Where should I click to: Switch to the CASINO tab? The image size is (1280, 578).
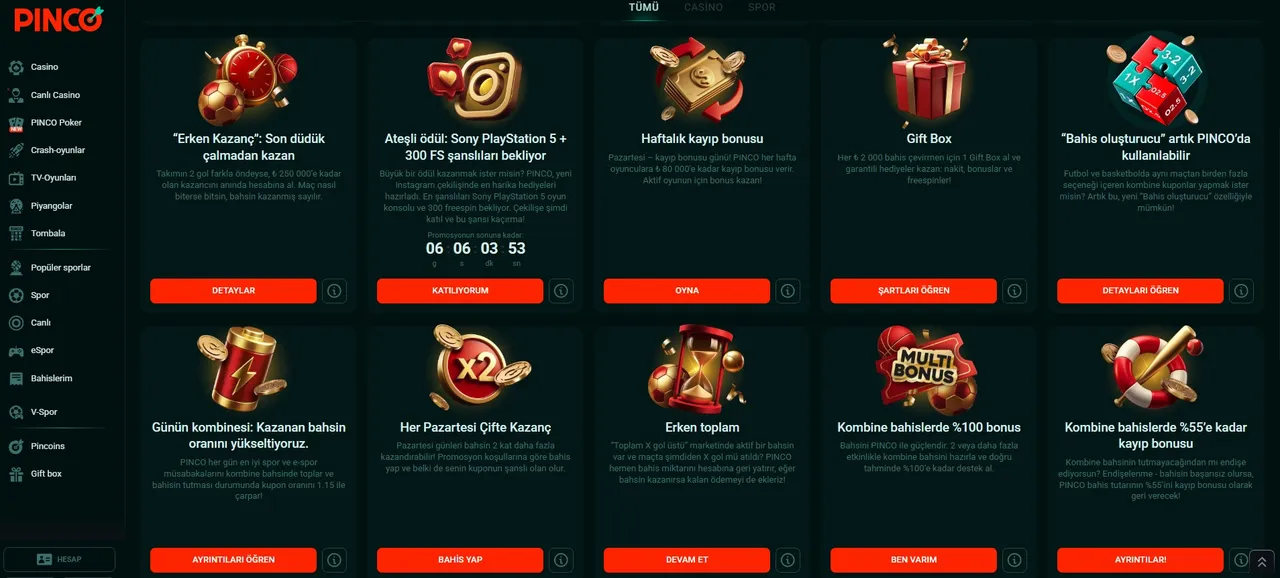pos(703,7)
